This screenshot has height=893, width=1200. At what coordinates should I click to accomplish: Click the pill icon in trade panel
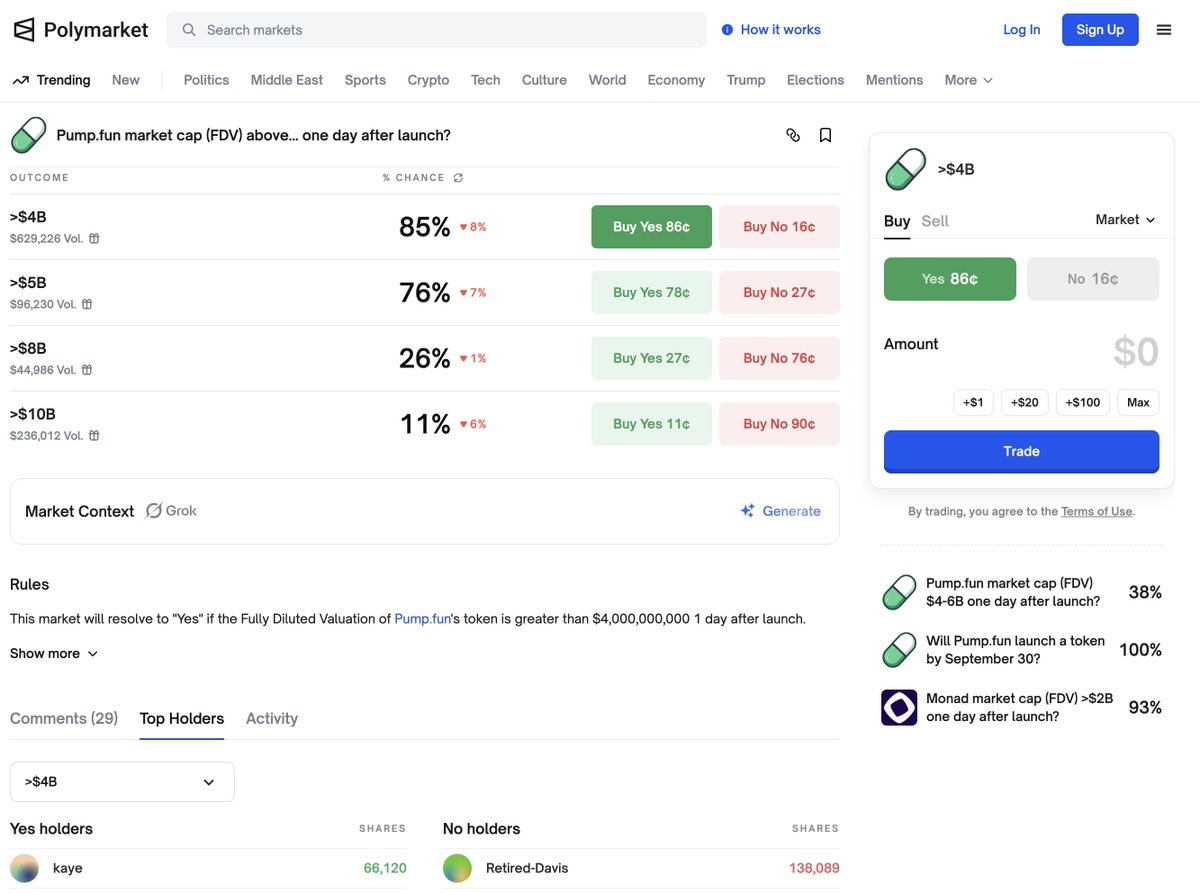point(906,169)
